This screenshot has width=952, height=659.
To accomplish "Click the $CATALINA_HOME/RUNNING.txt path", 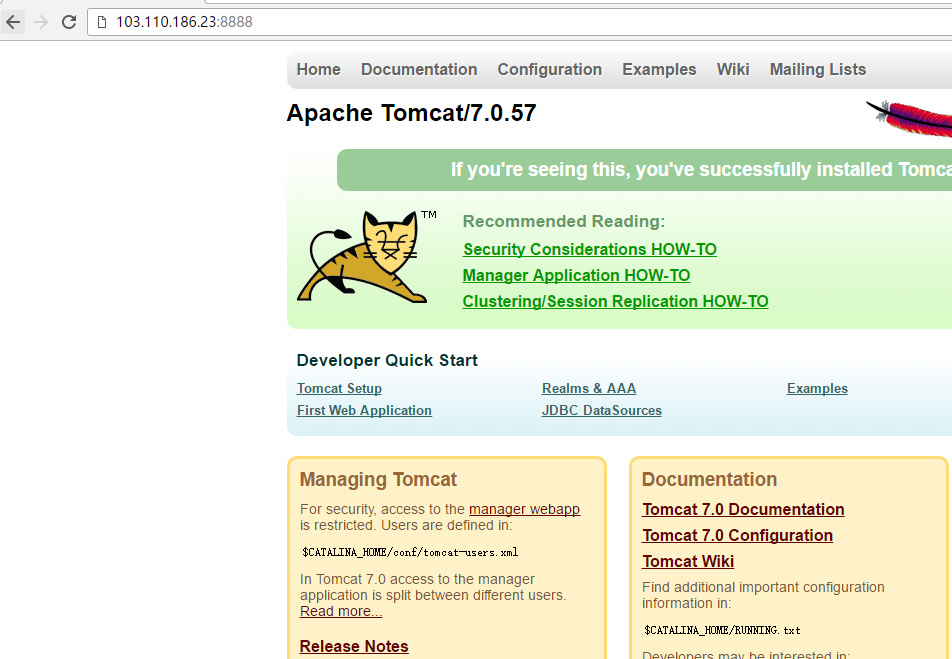I will 722,630.
